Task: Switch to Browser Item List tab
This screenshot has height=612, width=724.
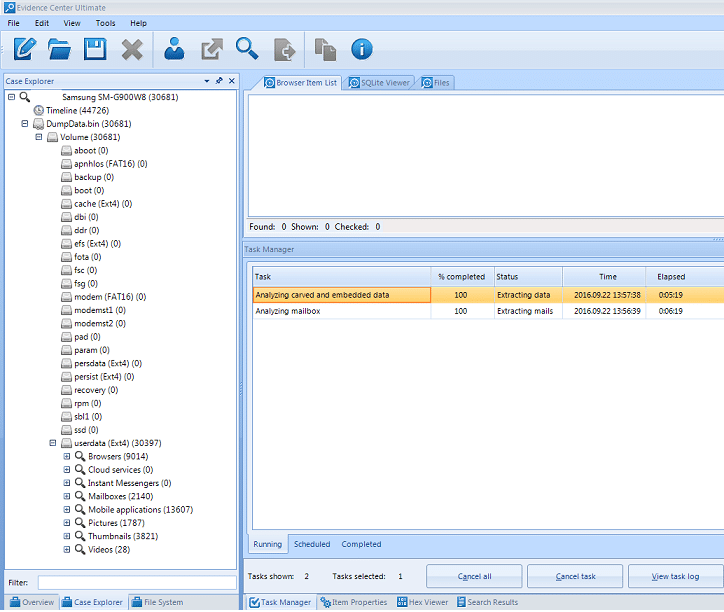Action: 301,83
